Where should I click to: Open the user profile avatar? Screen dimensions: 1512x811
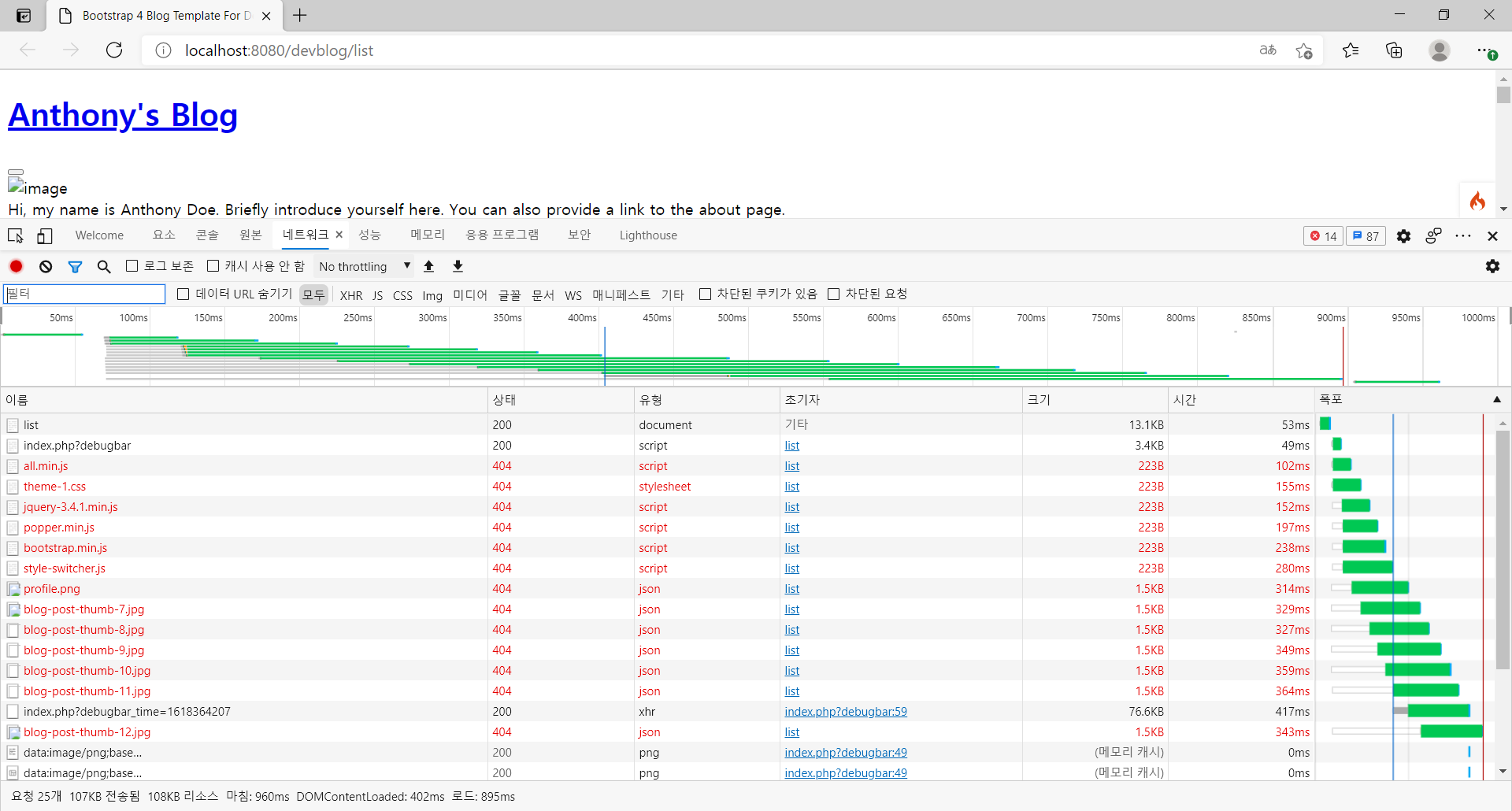tap(1440, 50)
